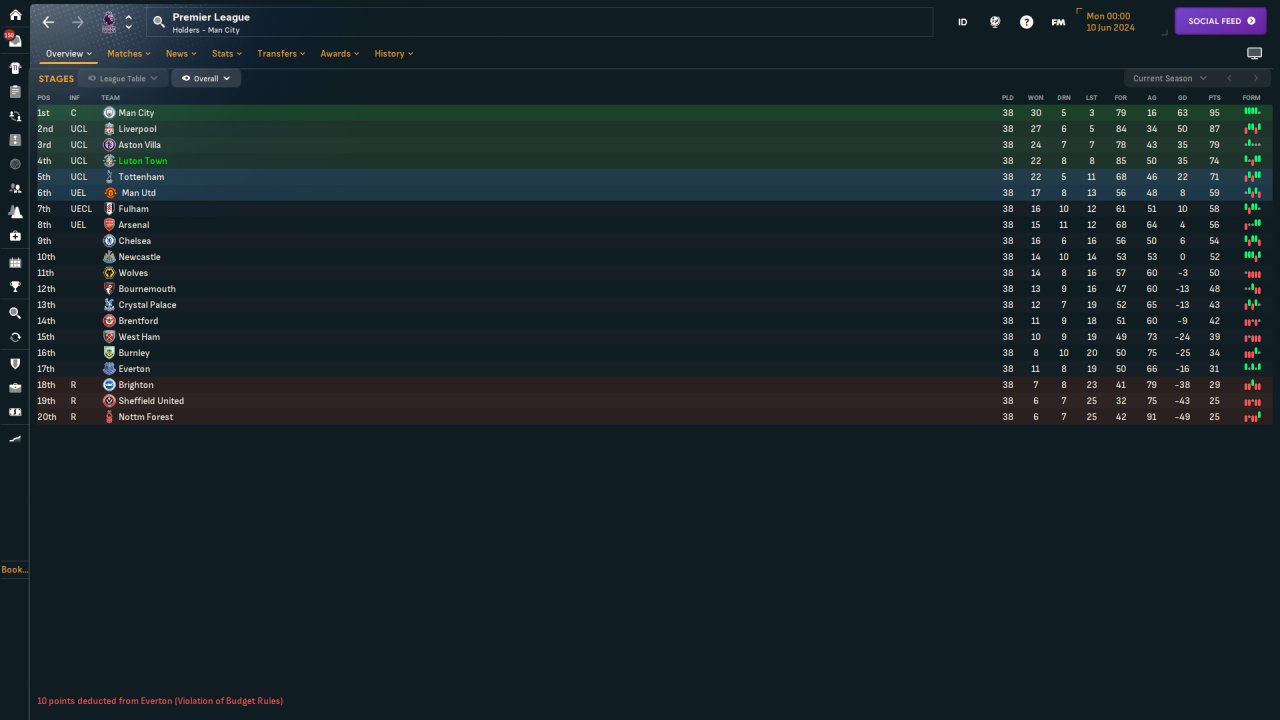
Task: Open the Aston Villa team link
Action: click(140, 145)
